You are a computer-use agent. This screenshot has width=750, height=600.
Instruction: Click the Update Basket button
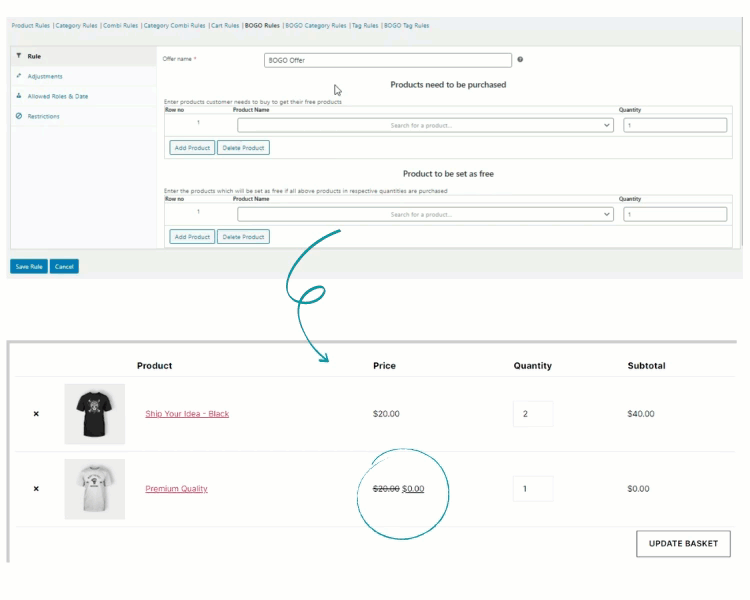click(683, 544)
